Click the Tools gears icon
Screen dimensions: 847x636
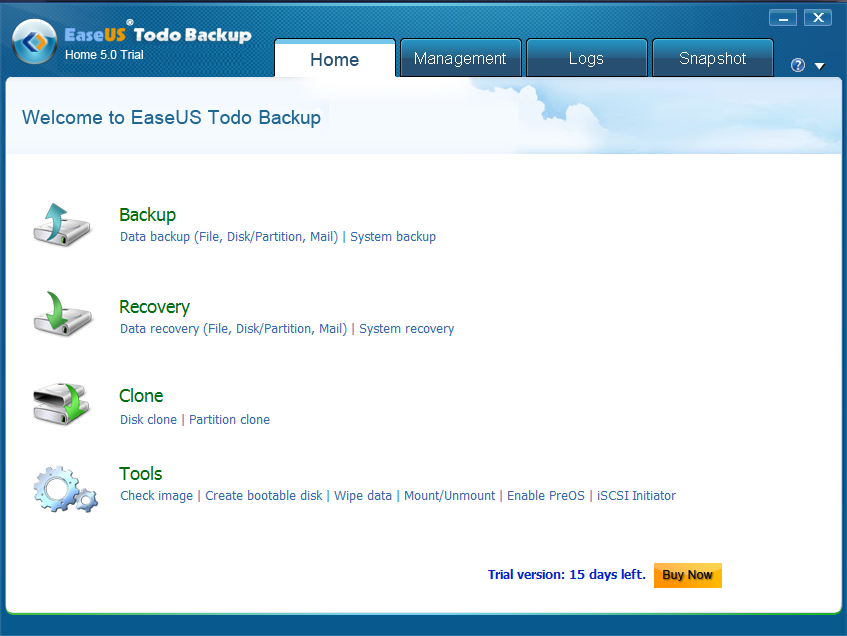pos(65,488)
